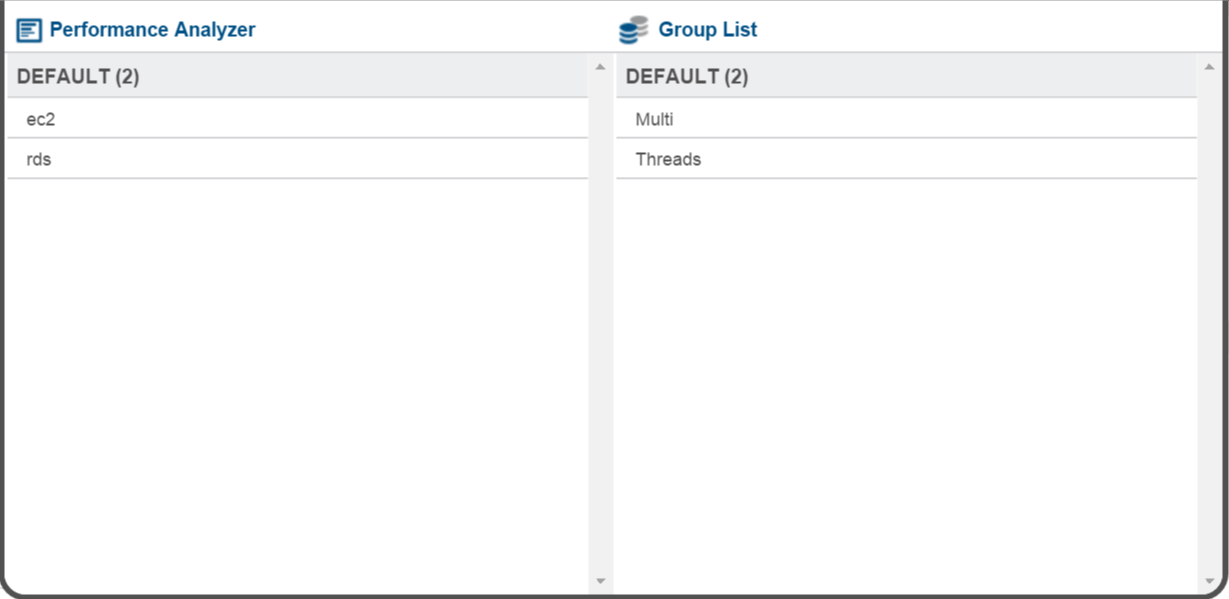Click Group List scrollbar down arrow
The width and height of the screenshot is (1229, 599).
coord(1209,581)
